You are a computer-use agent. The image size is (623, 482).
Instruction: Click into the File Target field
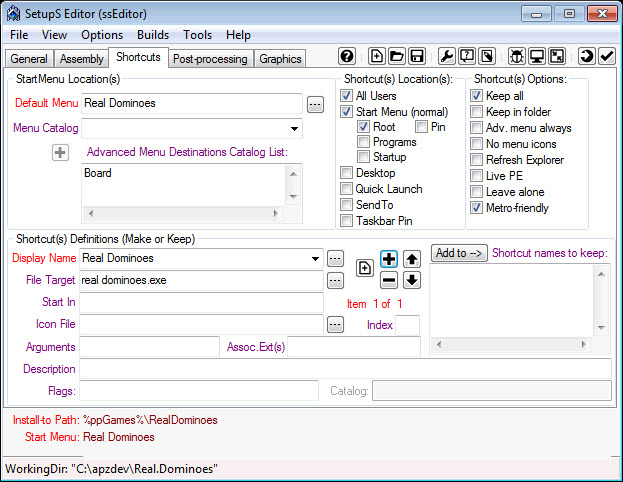click(x=201, y=280)
